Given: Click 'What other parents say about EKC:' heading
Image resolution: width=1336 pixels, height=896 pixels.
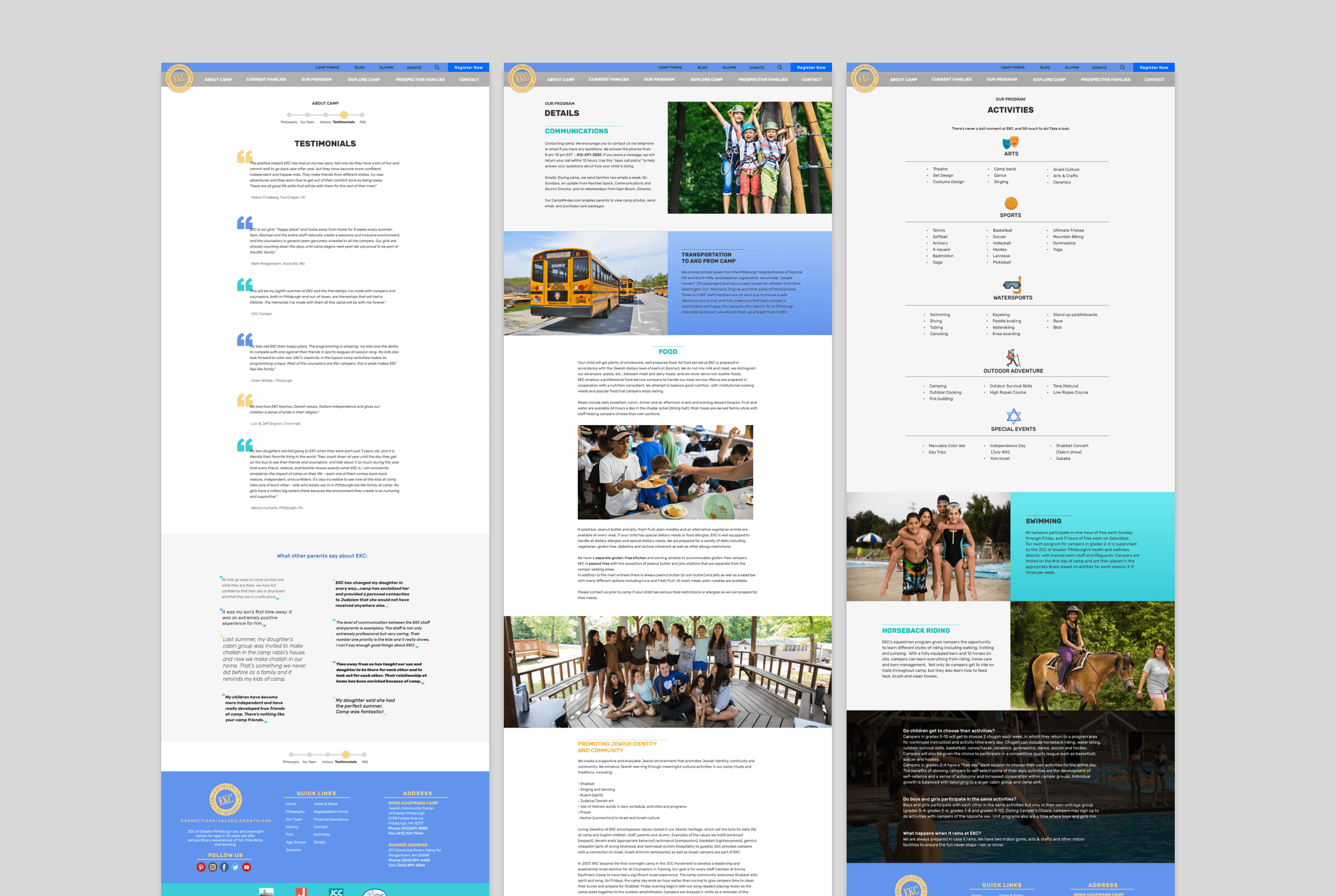Looking at the screenshot, I should tap(322, 556).
